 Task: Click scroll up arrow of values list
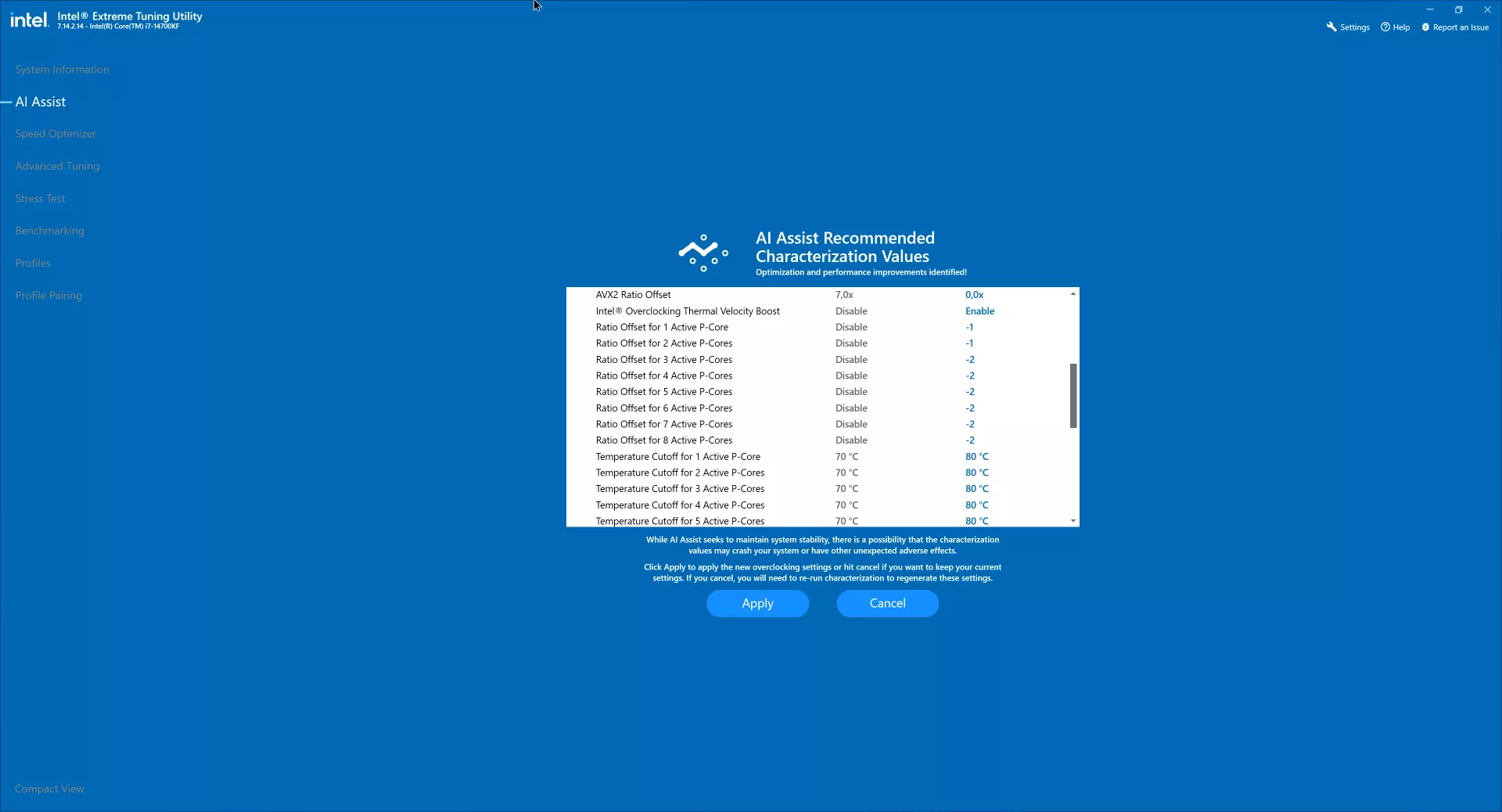pyautogui.click(x=1073, y=294)
